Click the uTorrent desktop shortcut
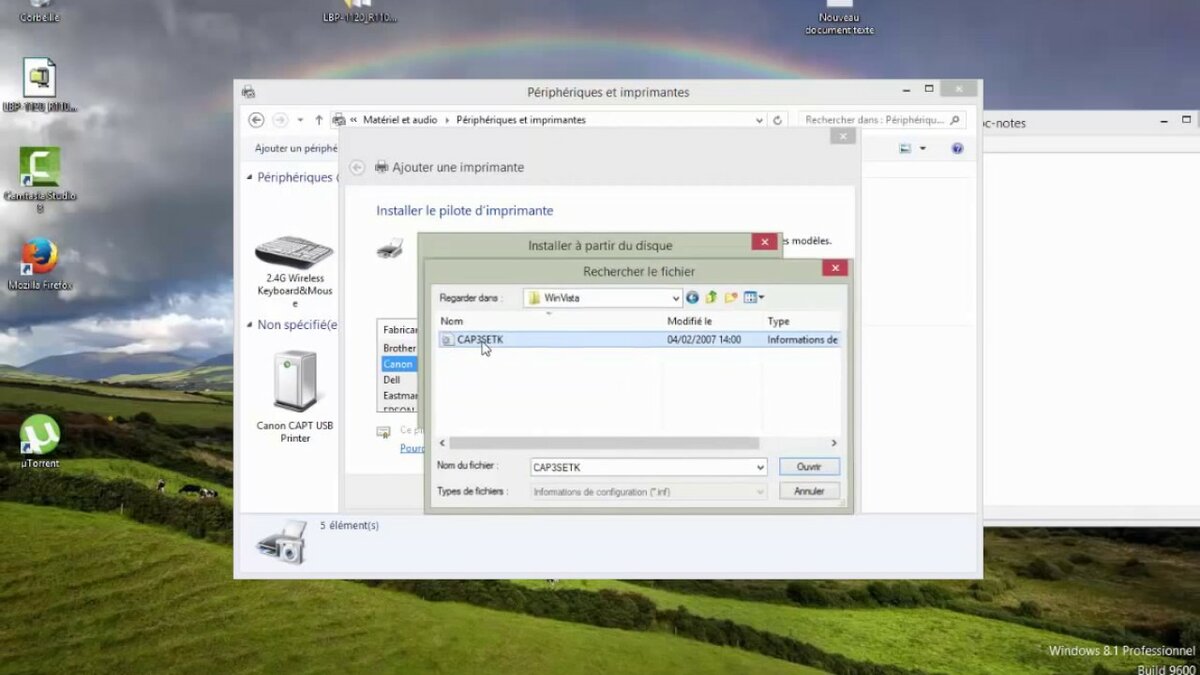 coord(40,441)
